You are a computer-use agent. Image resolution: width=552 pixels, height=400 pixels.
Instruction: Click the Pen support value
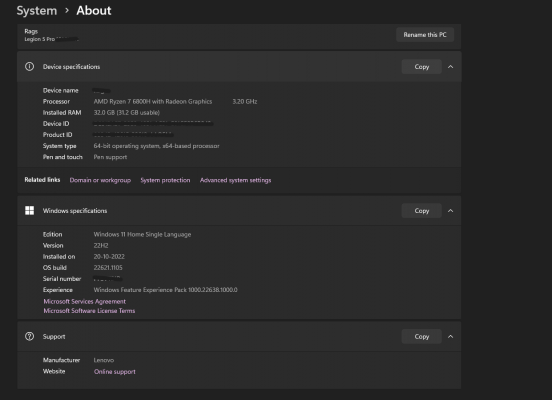click(x=110, y=157)
